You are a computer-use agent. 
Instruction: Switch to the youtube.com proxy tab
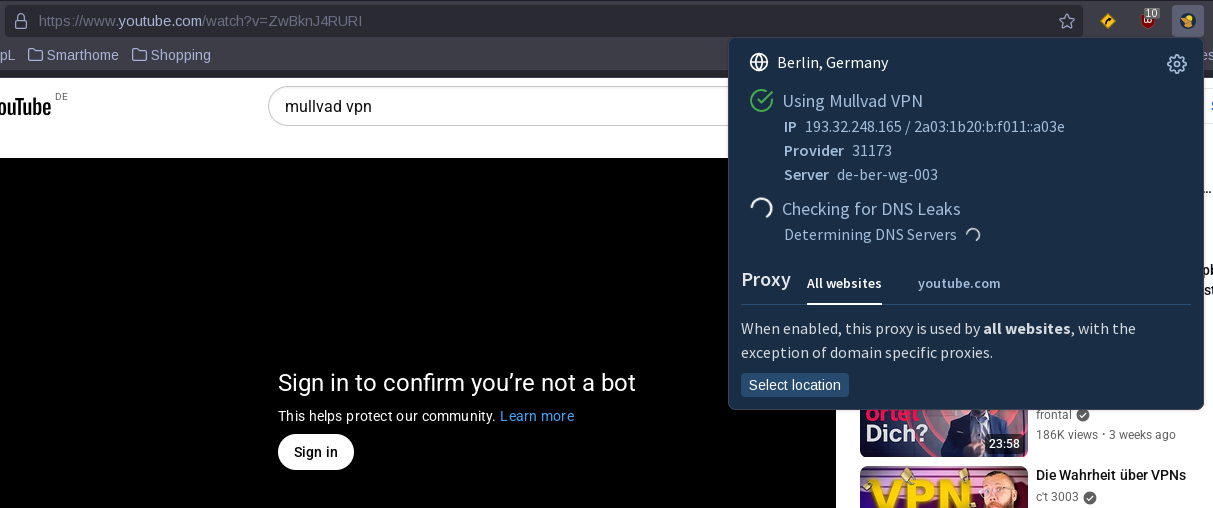(958, 283)
